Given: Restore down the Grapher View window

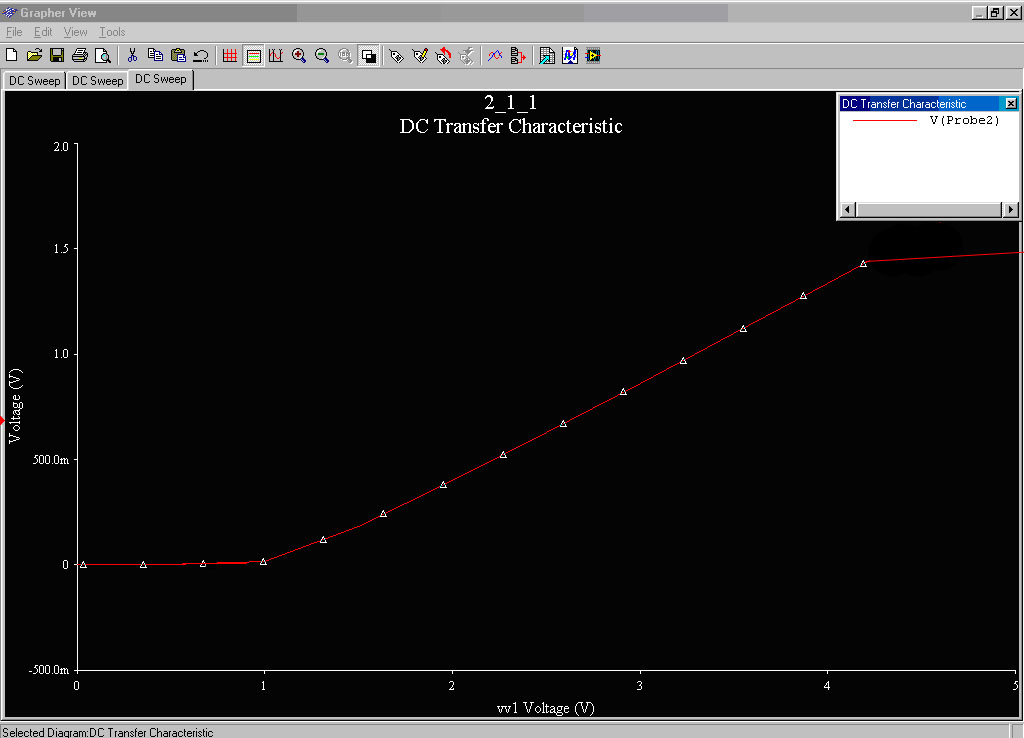Looking at the screenshot, I should [995, 12].
